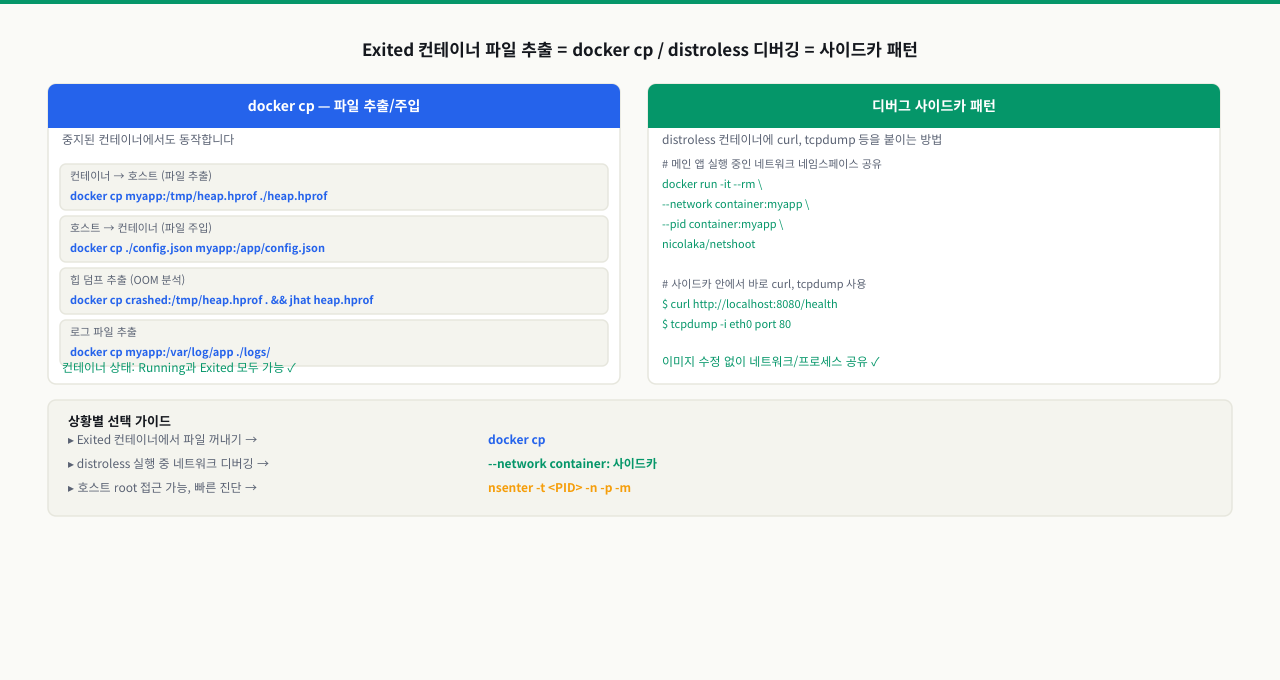Click 'distroless 실행 중 네트워크 디버깅' row
This screenshot has width=1280, height=680.
(168, 464)
